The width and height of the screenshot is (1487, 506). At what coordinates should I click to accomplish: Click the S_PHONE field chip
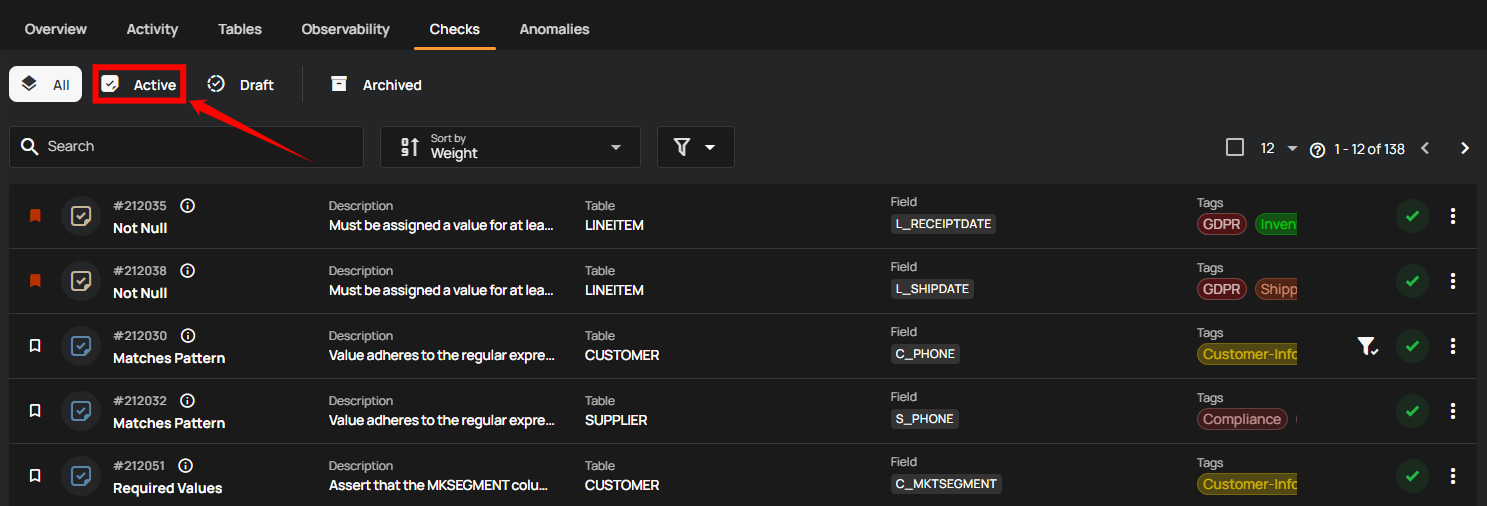point(925,419)
